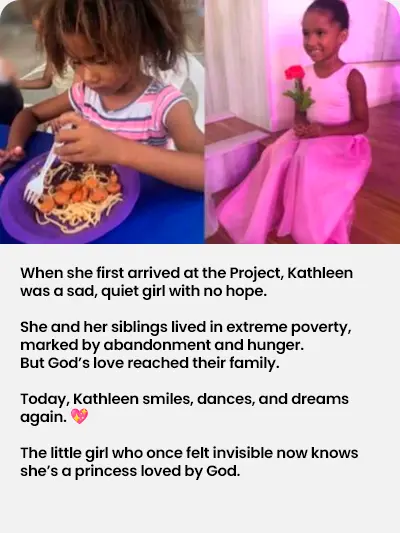Click 'Today, Kathleen smiles, dances, and dreams'
The image size is (400, 533).
pyautogui.click(x=184, y=399)
